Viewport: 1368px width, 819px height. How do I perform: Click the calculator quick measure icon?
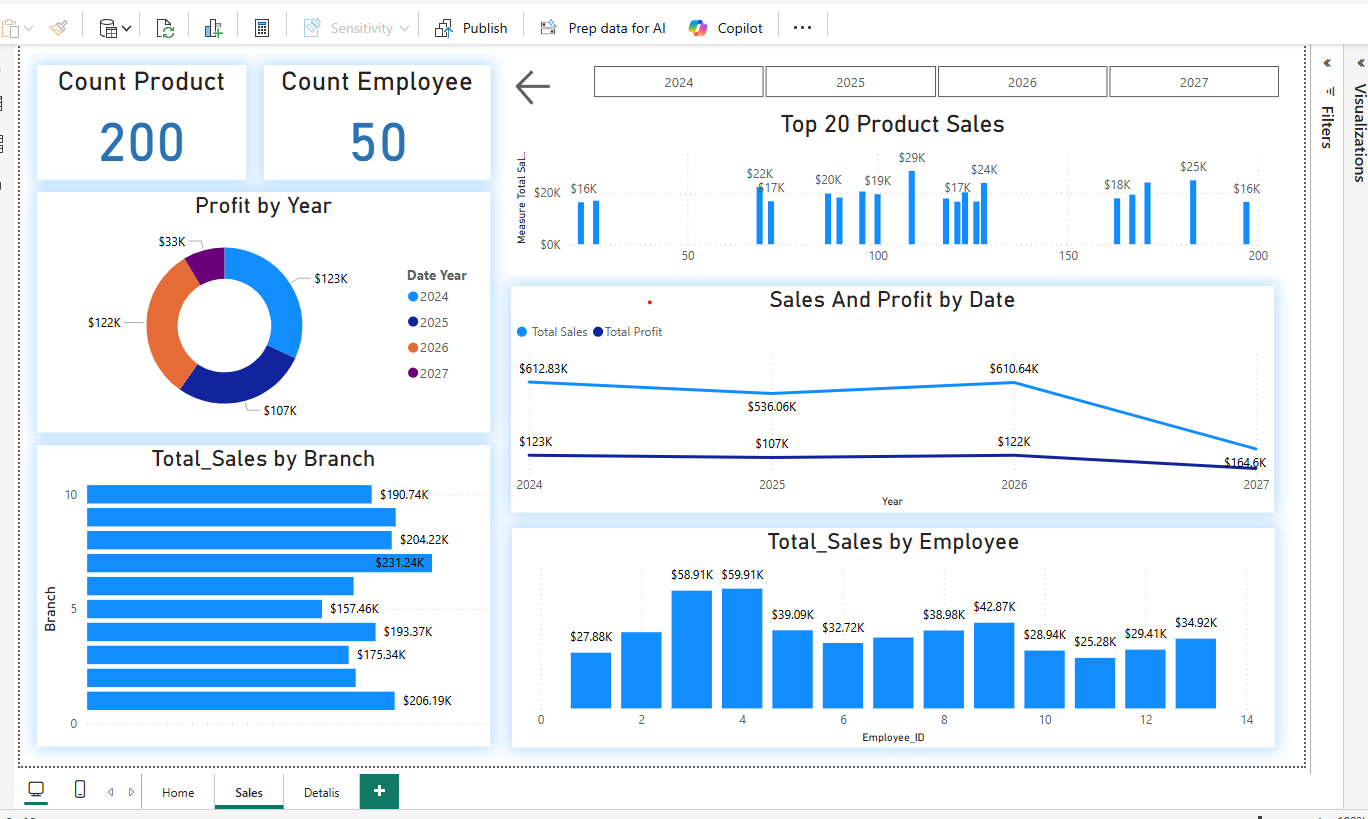pyautogui.click(x=262, y=28)
